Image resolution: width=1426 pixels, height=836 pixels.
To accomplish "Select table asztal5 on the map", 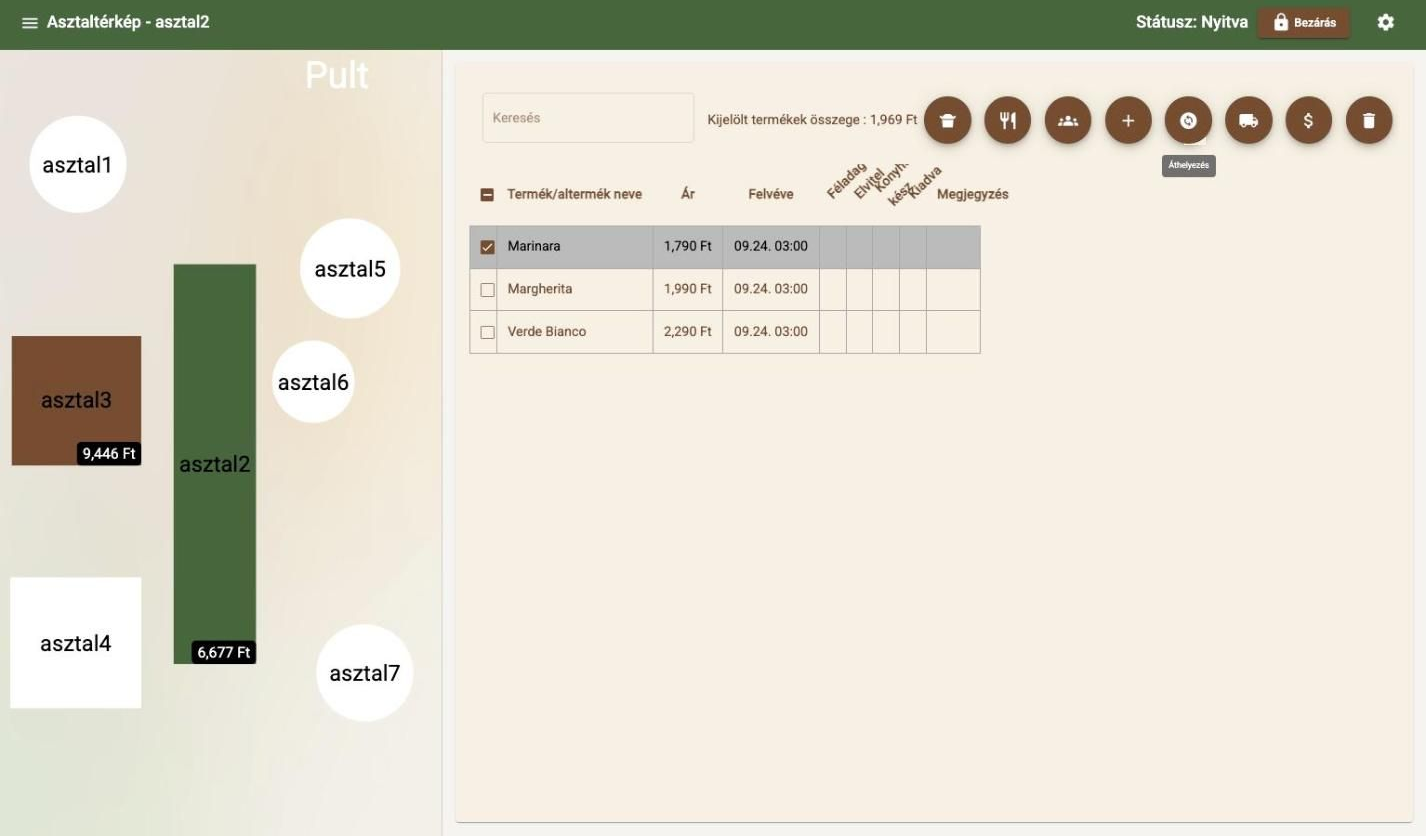I will tap(350, 269).
